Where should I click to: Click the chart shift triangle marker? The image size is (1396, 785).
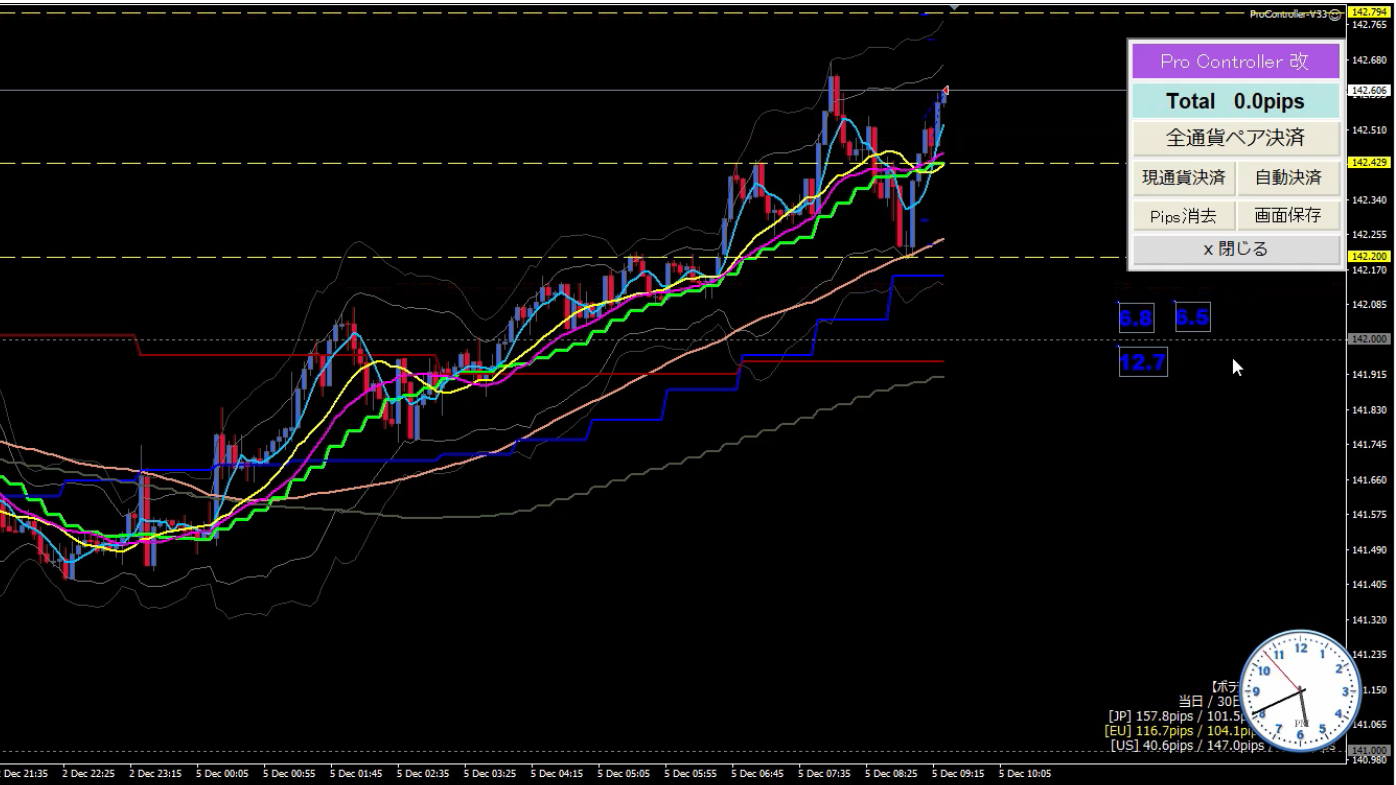pyautogui.click(x=953, y=6)
